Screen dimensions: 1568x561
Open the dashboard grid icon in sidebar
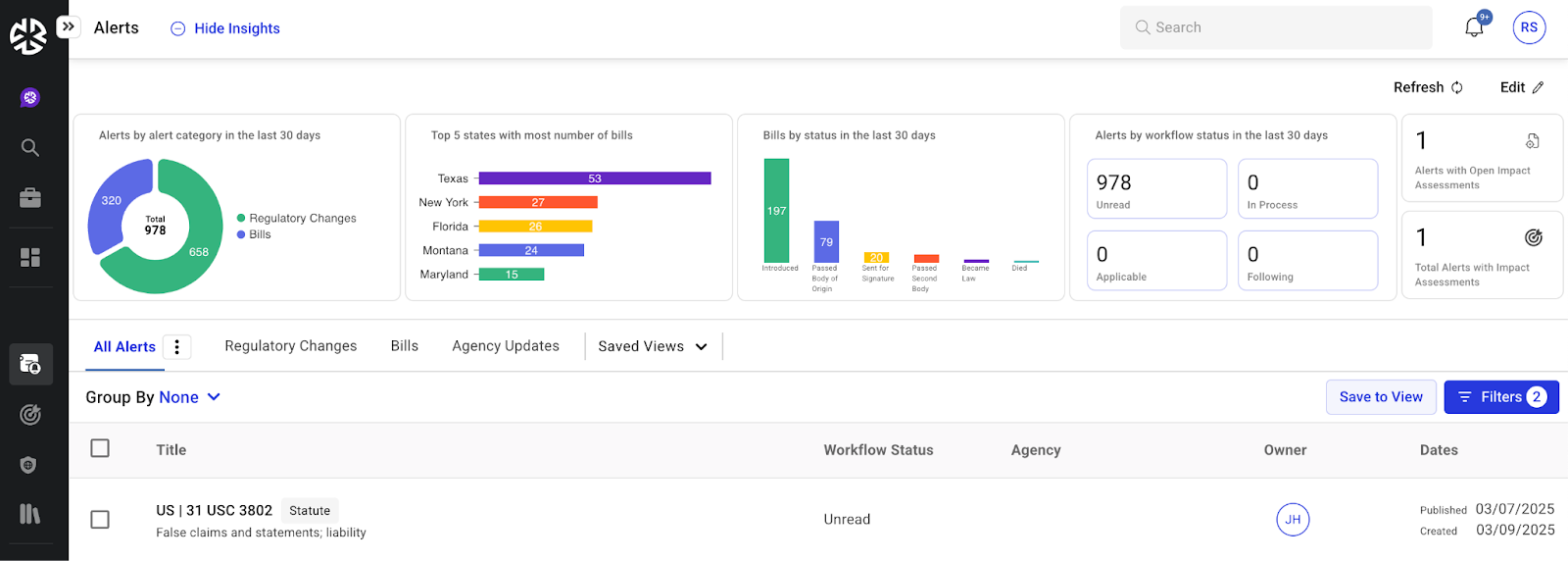coord(30,257)
